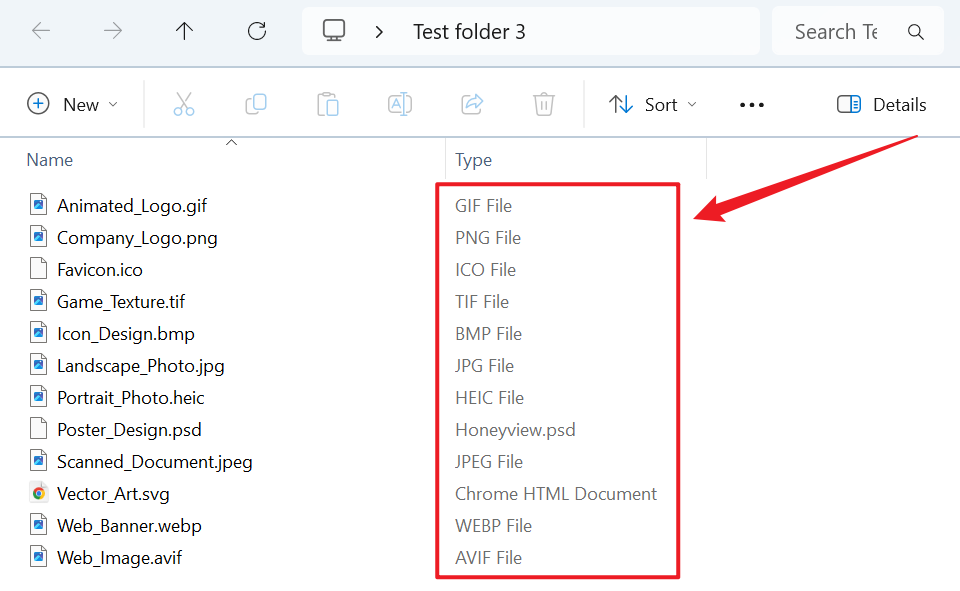Click the Rename icon
The height and width of the screenshot is (591, 960).
[400, 104]
